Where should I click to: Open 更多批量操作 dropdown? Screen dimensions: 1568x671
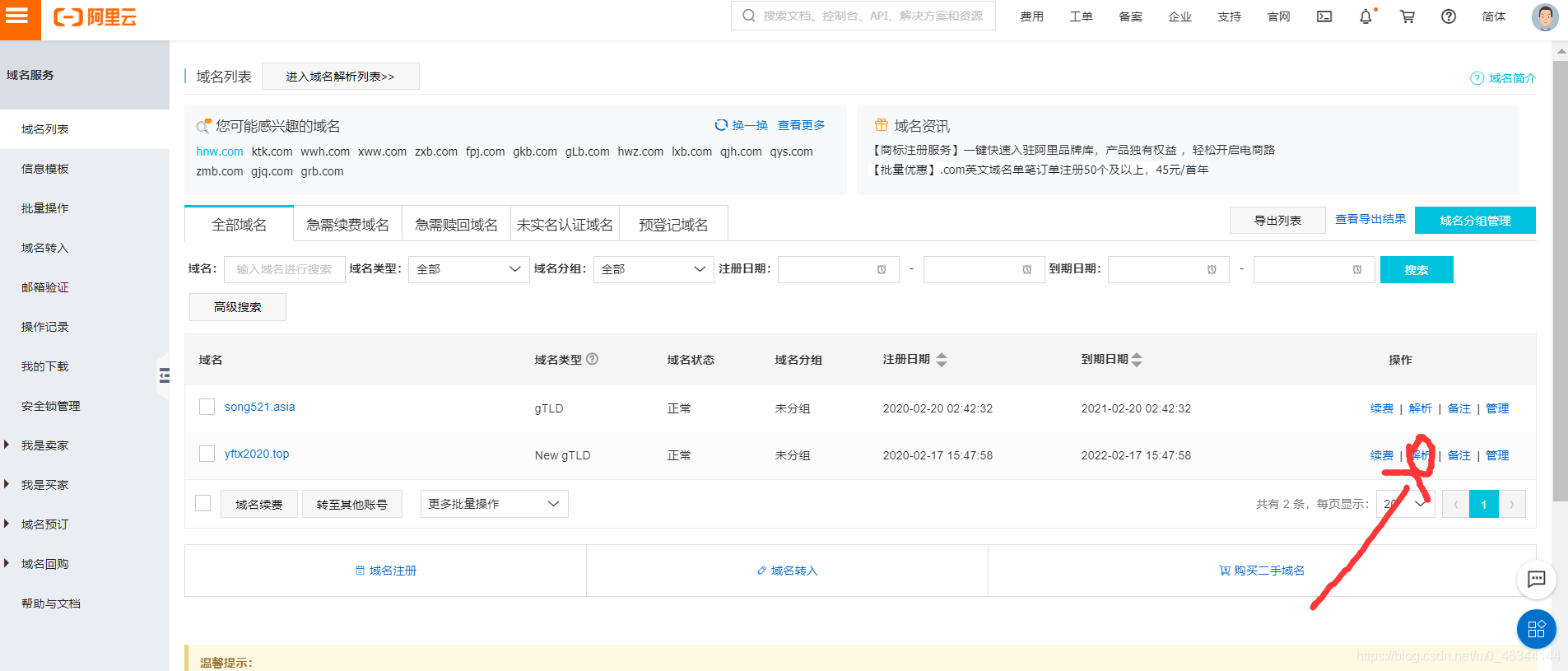(494, 504)
